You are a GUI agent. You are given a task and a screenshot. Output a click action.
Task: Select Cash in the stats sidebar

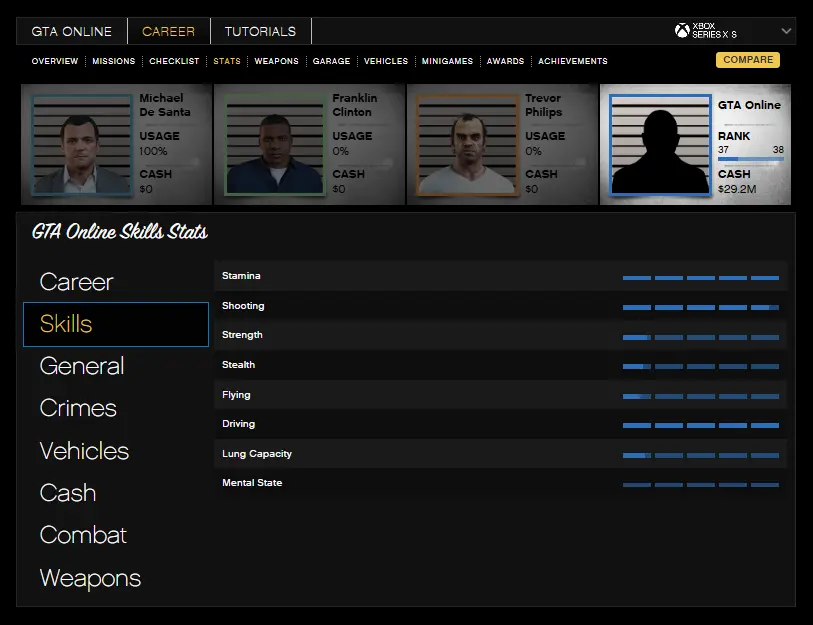68,493
